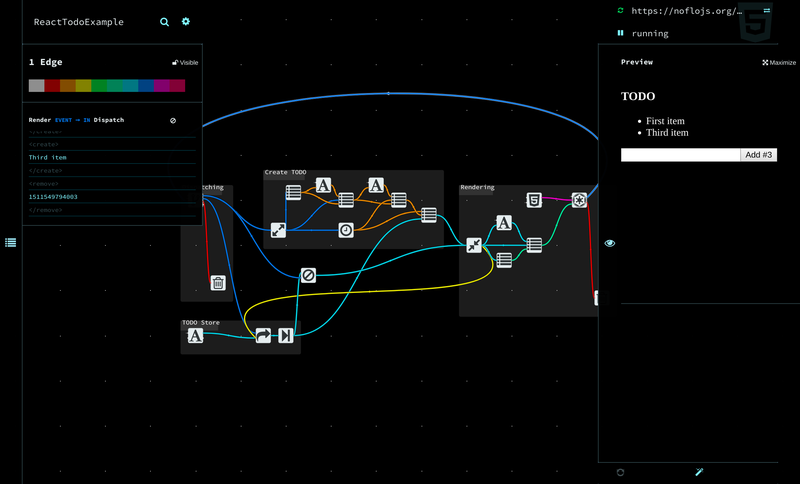Image resolution: width=800 pixels, height=484 pixels.
Task: Select the trash can node
Action: 218,283
